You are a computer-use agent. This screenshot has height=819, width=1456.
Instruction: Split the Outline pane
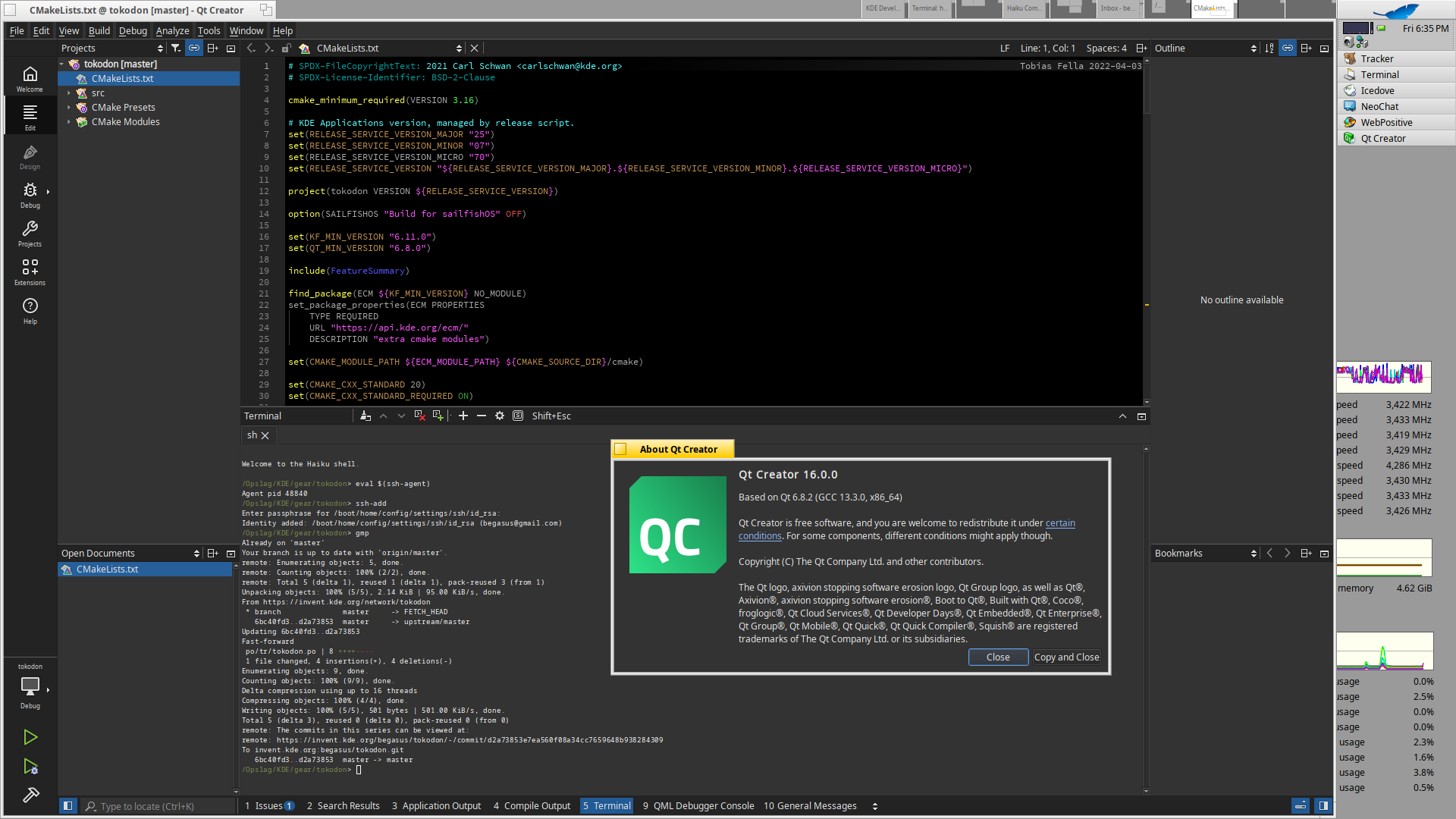point(1306,48)
